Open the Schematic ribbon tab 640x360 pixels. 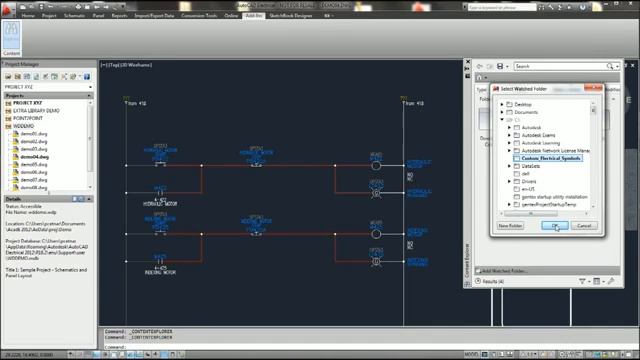(74, 16)
